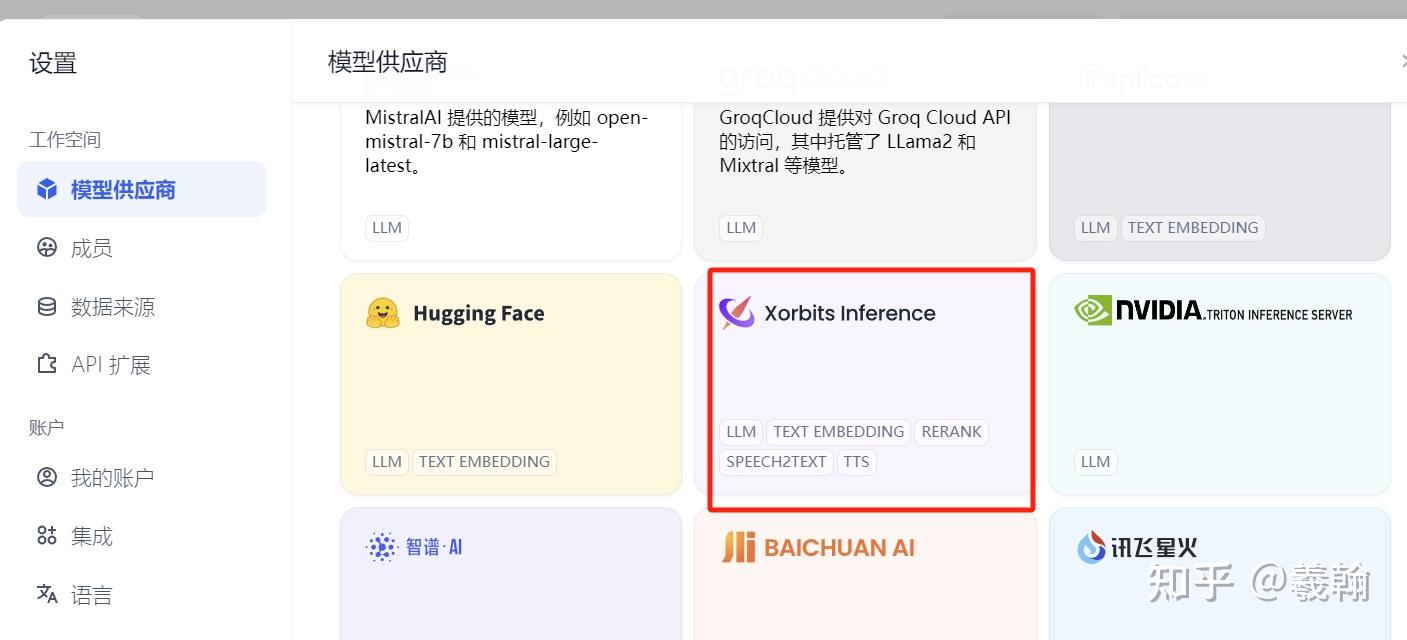Image resolution: width=1407 pixels, height=640 pixels.
Task: Click the SPEECH2TEXT tag on Xorbits Inference
Action: (776, 461)
